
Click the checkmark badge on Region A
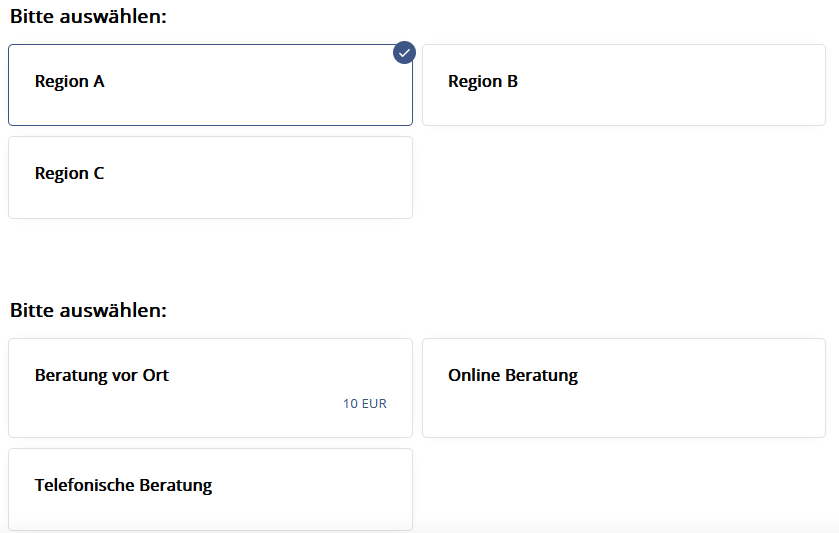(x=404, y=52)
